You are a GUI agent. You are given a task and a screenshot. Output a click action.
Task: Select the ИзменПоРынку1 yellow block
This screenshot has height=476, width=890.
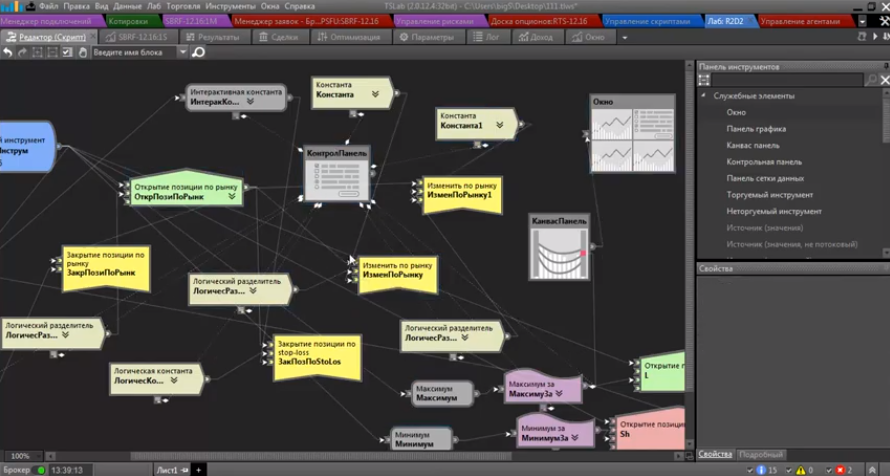click(x=463, y=195)
